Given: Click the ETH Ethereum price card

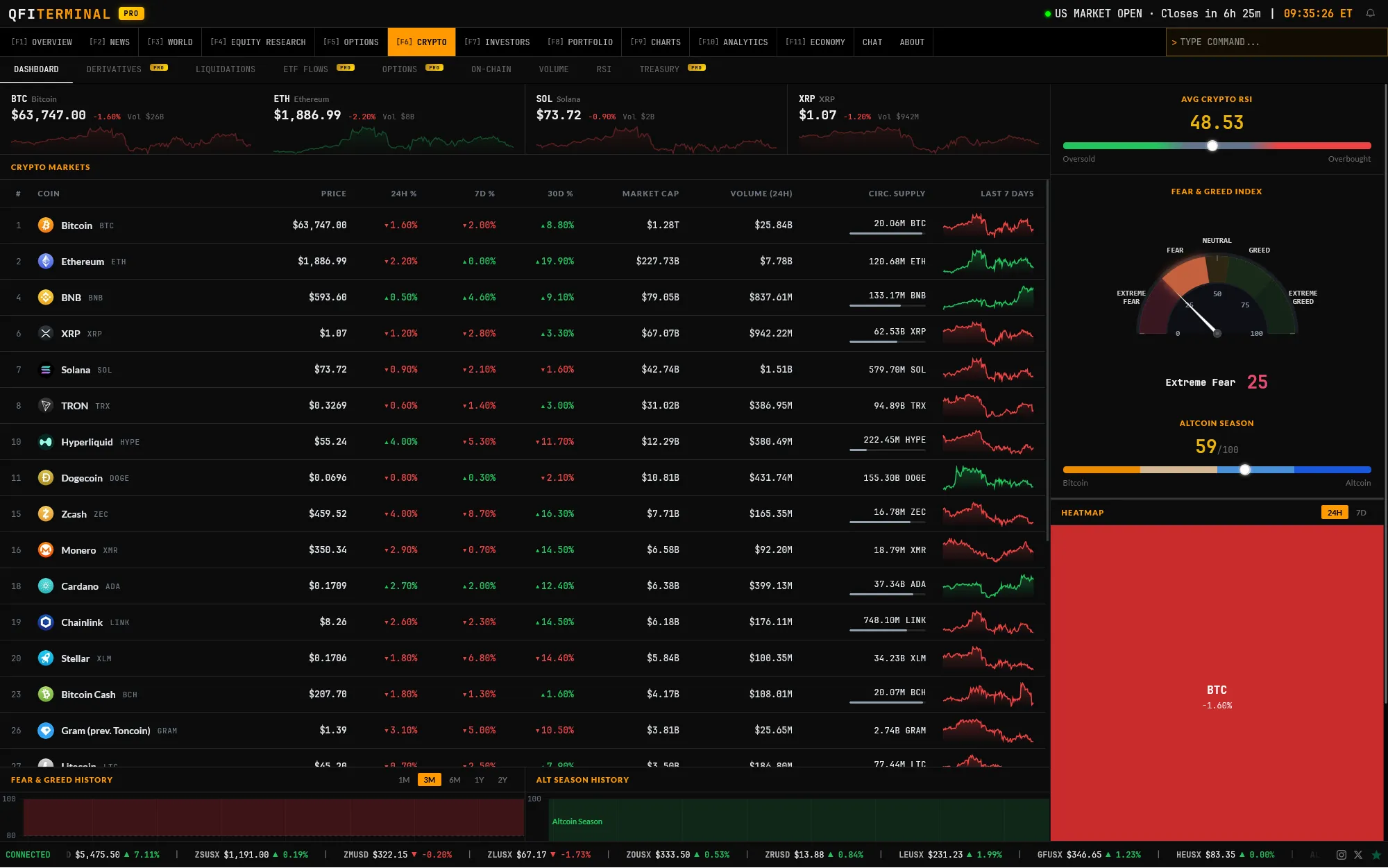Looking at the screenshot, I should [x=393, y=119].
